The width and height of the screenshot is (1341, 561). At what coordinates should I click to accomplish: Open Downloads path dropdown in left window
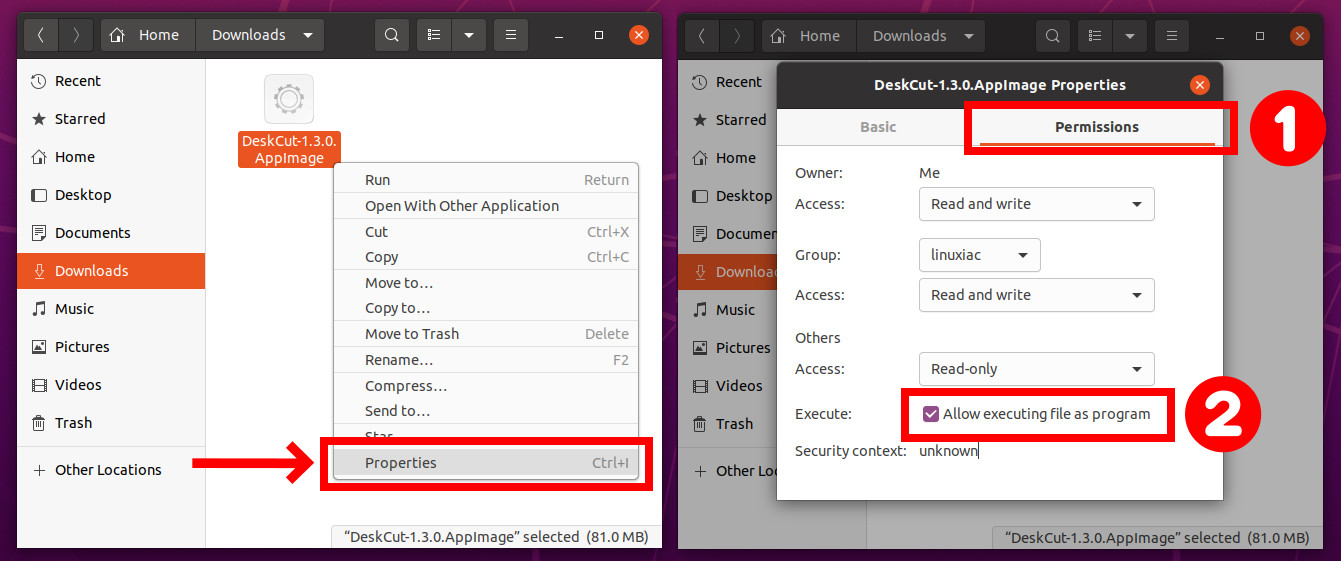[x=260, y=35]
